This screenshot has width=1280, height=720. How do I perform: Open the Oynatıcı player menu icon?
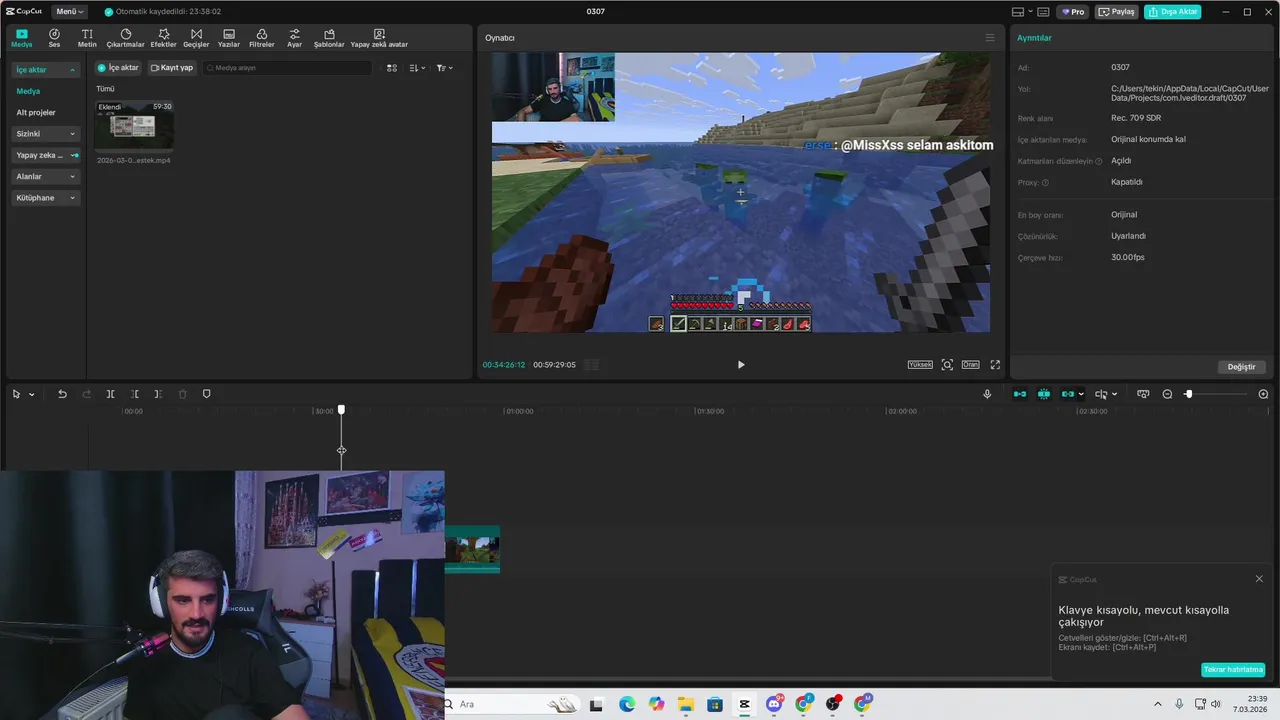click(x=990, y=38)
